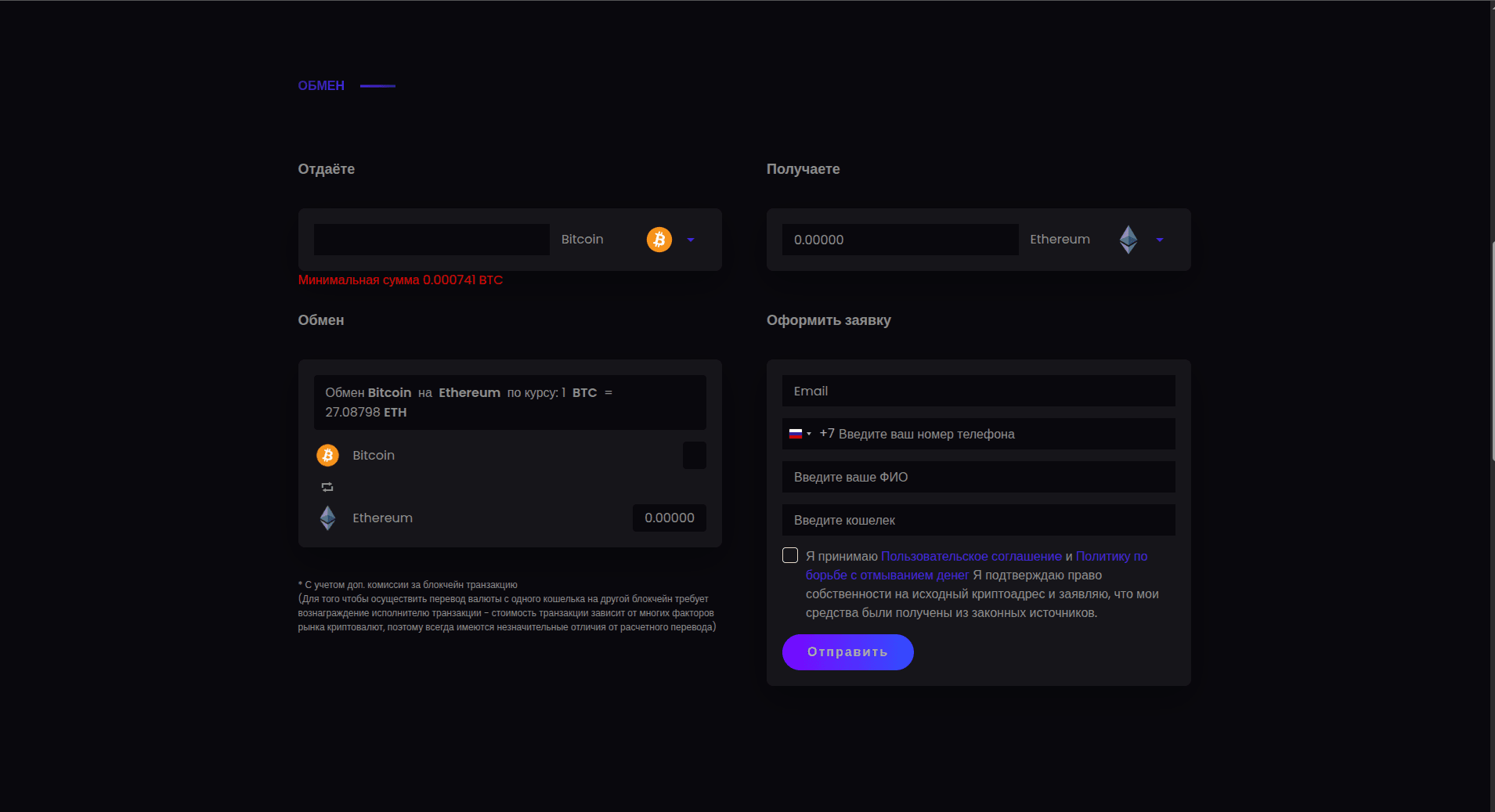This screenshot has width=1495, height=812.
Task: Click the page's vertical scrollbar
Action: 1493,352
